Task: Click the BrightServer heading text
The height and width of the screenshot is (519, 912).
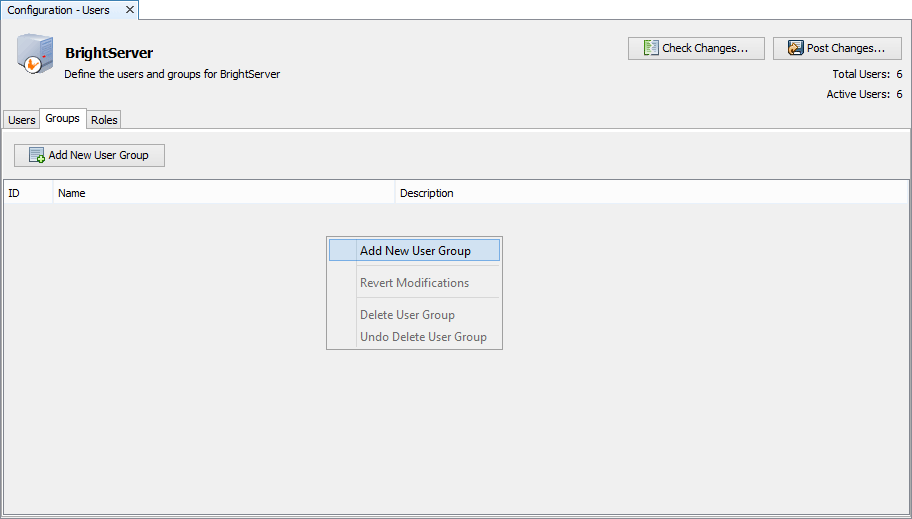Action: 109,53
